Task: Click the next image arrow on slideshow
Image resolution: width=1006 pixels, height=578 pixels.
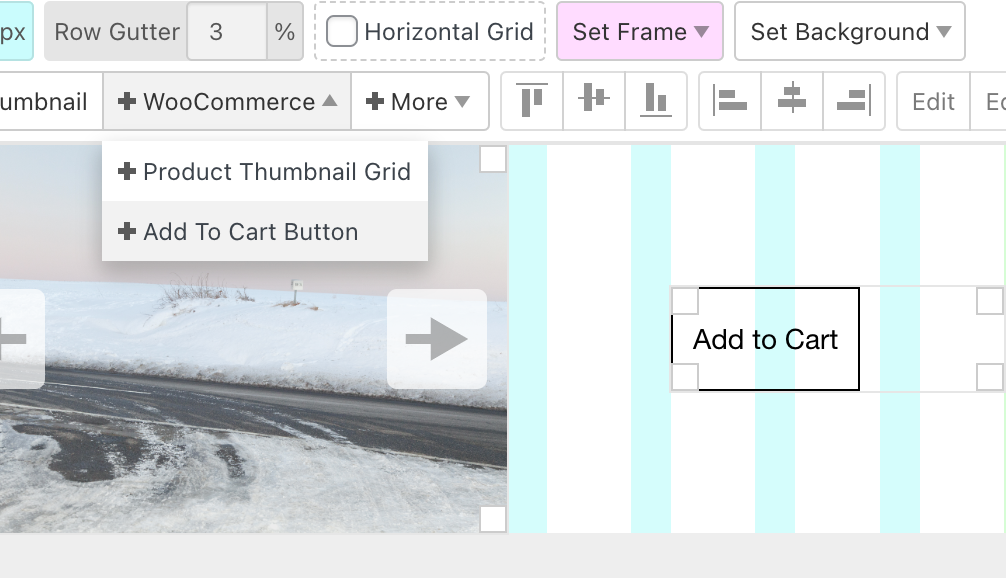Action: [x=436, y=339]
